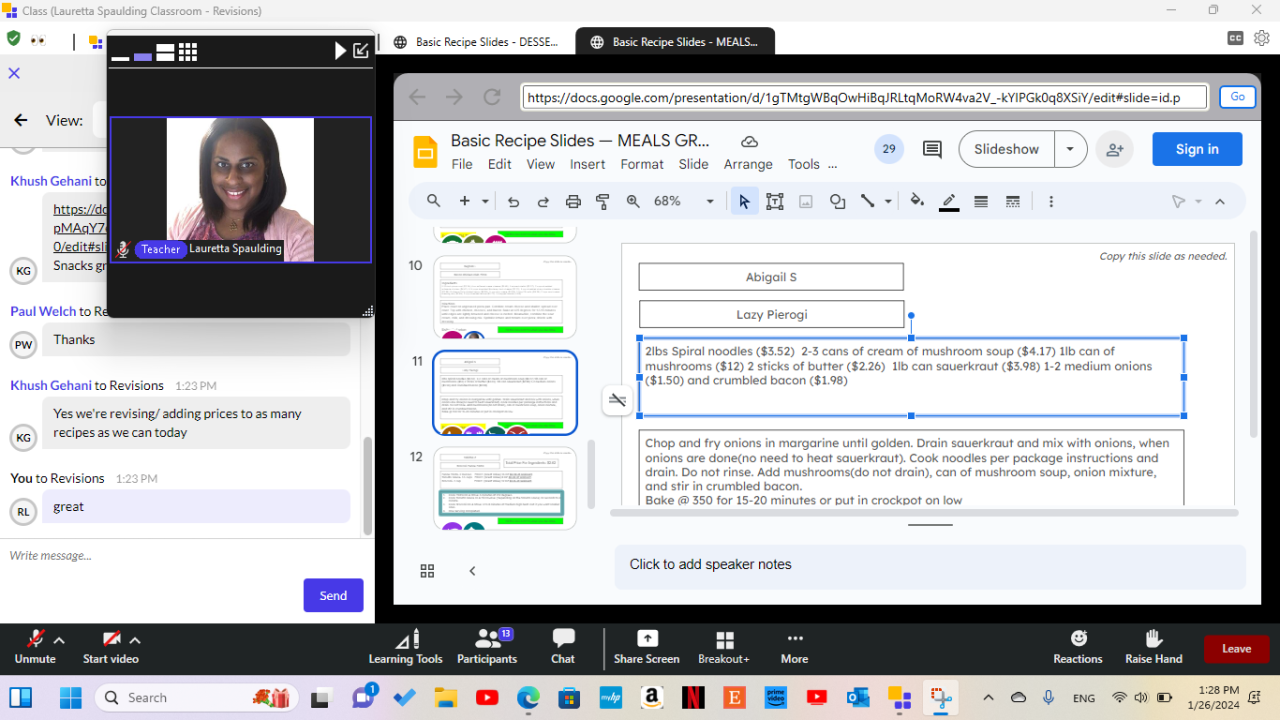Screen dimensions: 1280x720
Task: Start the Slideshow
Action: click(1006, 149)
